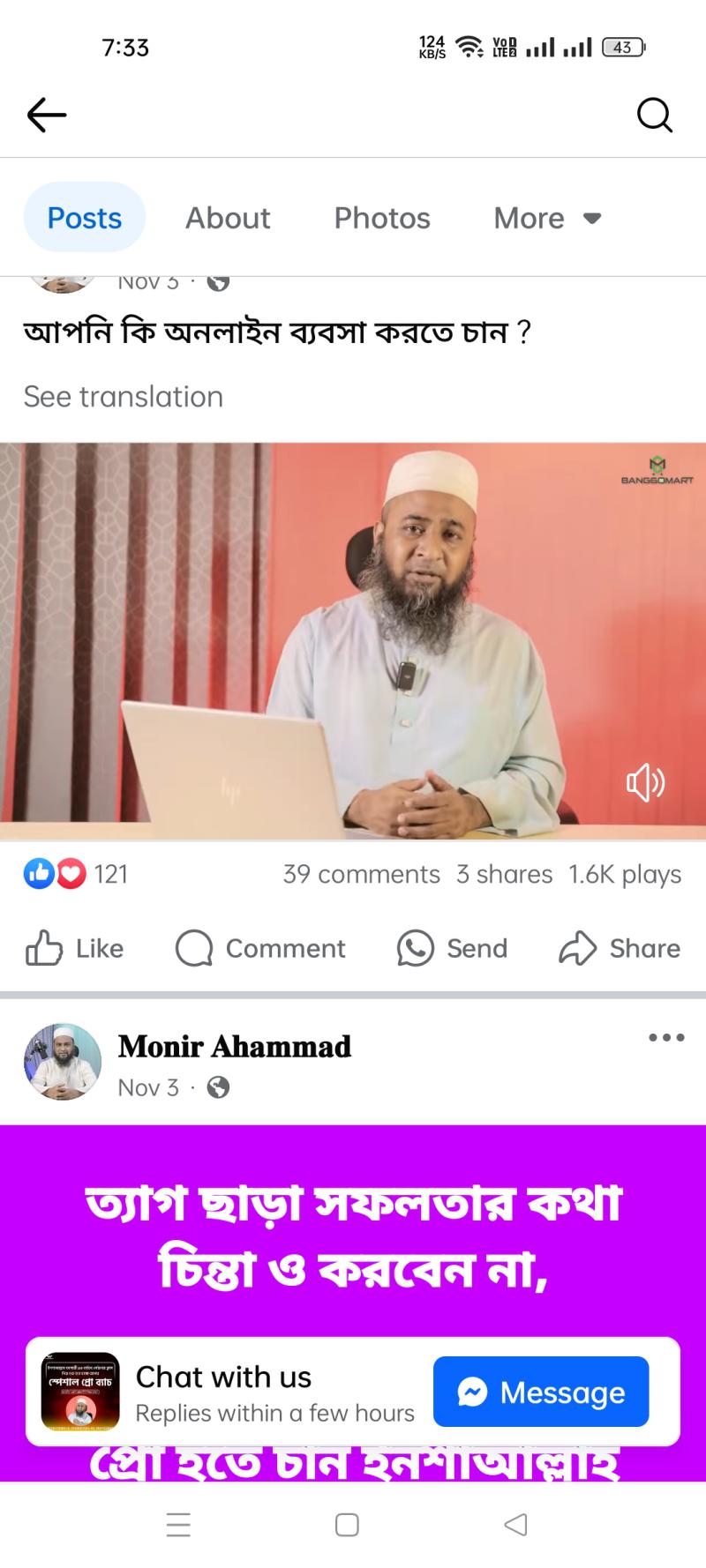
Task: Unmute the video with speaker icon
Action: 645,782
